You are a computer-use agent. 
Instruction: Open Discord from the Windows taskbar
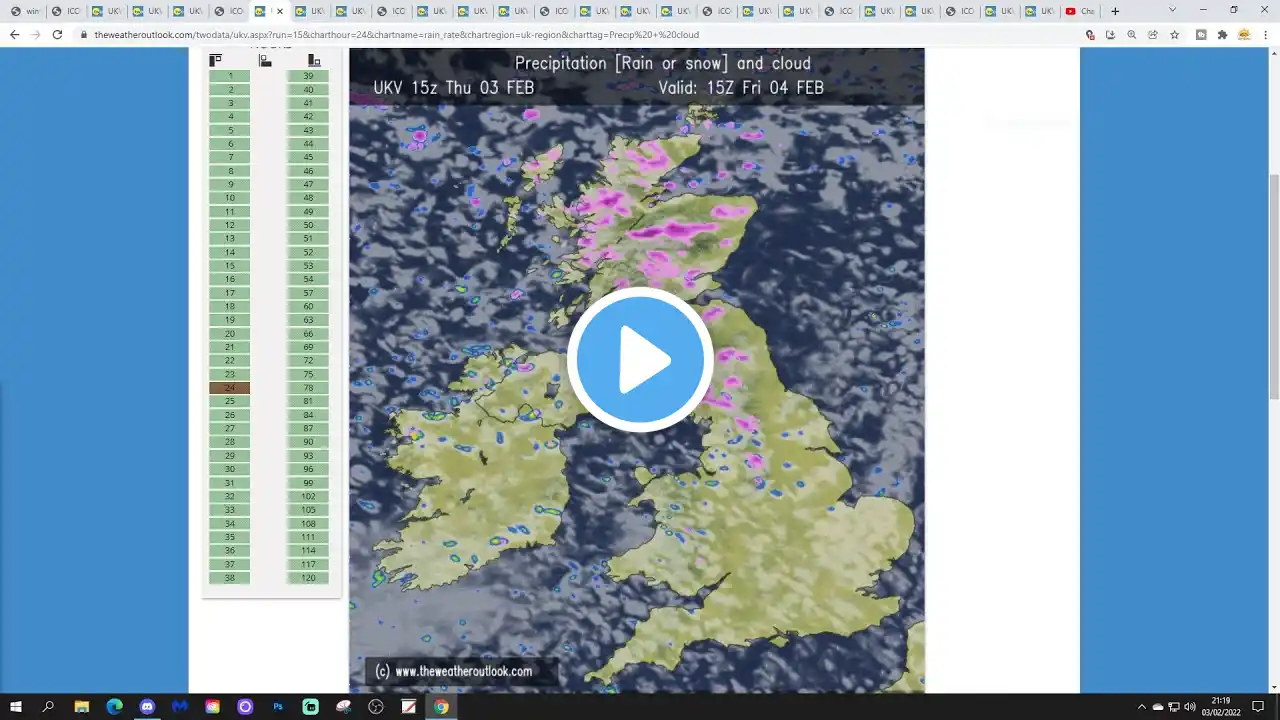pyautogui.click(x=147, y=707)
